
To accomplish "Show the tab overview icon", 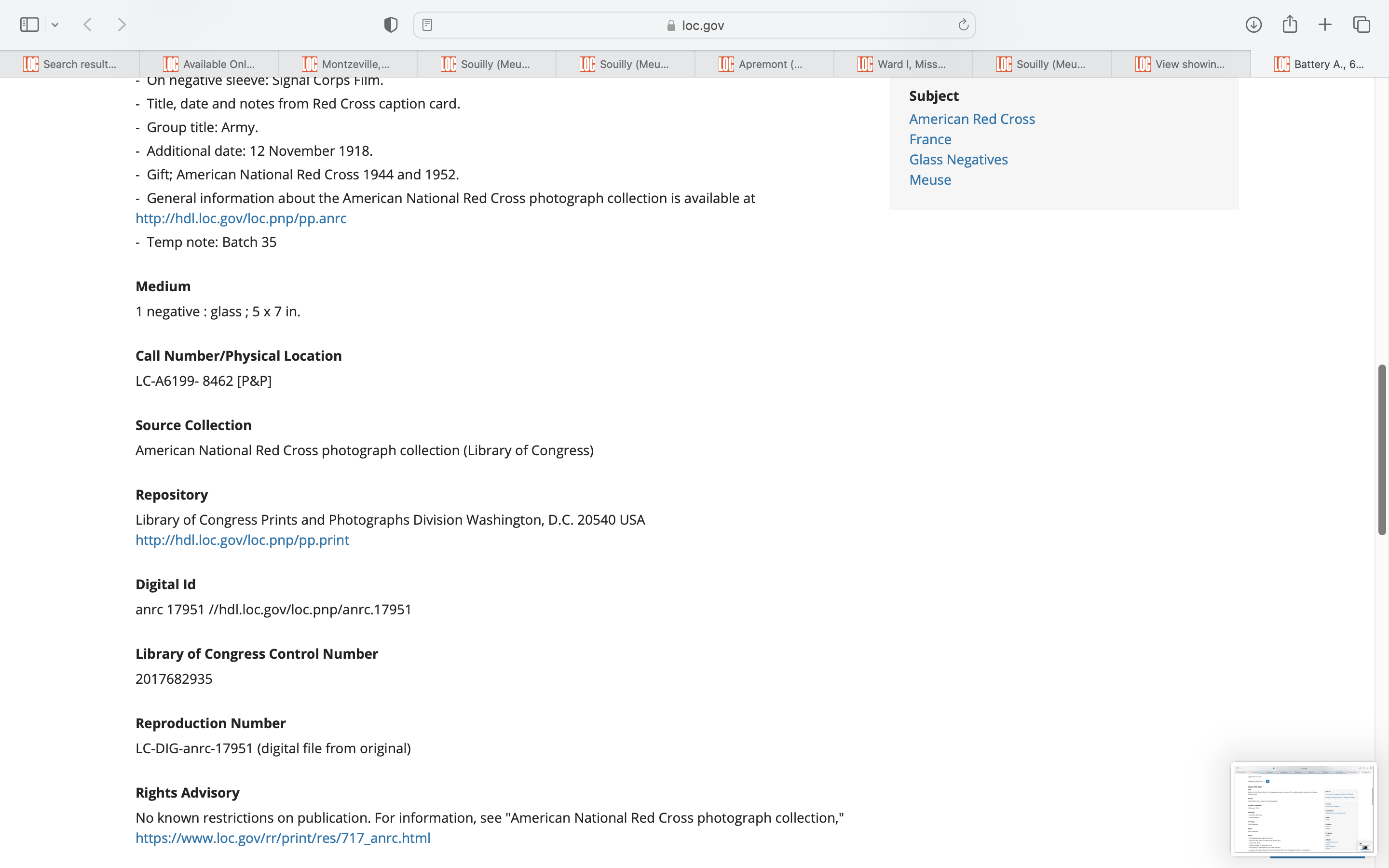I will point(1362,25).
